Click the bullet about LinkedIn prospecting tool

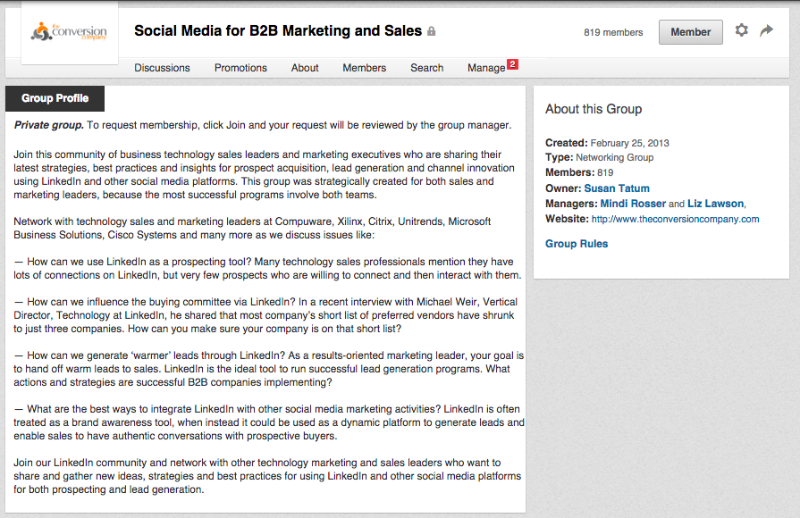(267, 268)
